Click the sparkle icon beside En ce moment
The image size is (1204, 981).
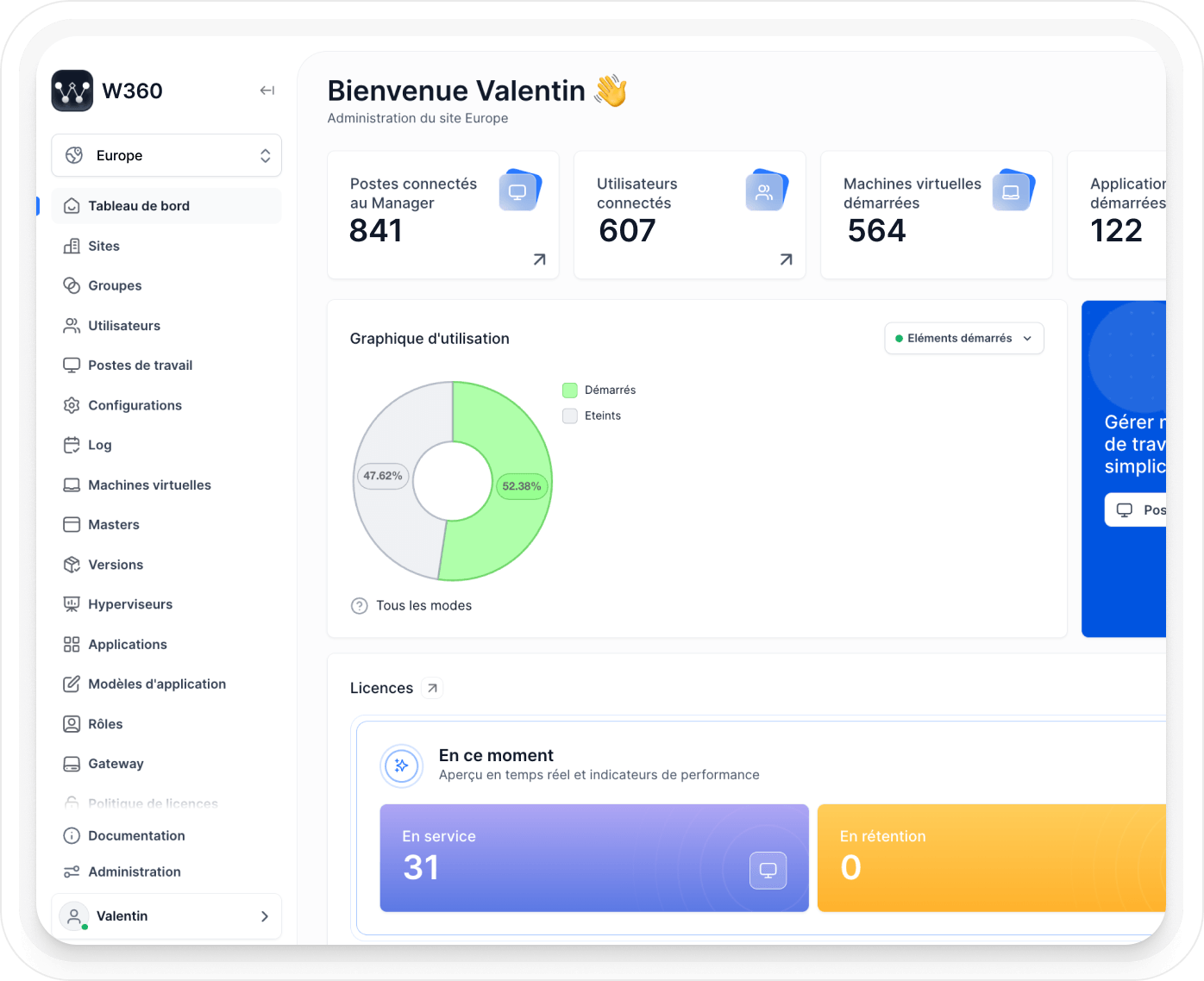tap(402, 765)
